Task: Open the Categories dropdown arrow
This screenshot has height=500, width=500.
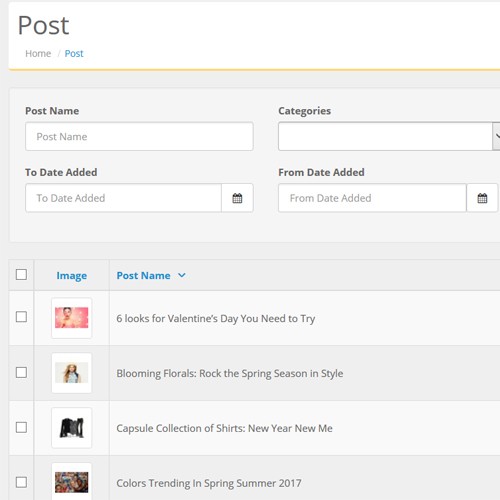Action: pos(496,136)
